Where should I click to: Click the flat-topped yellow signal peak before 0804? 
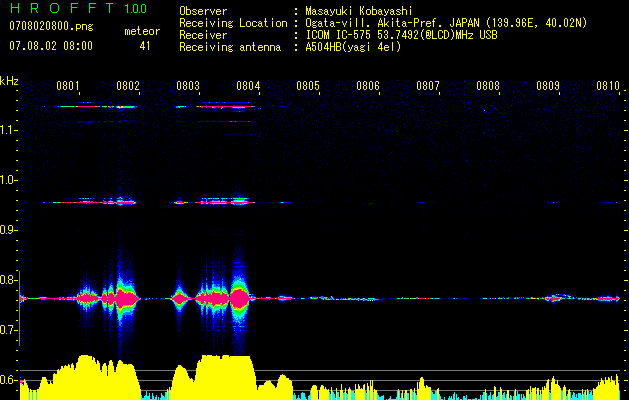225,377
